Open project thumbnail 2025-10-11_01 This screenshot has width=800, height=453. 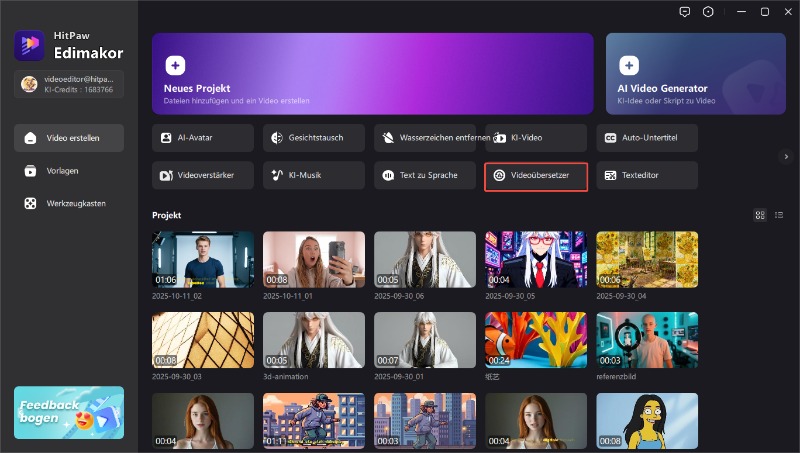(314, 260)
